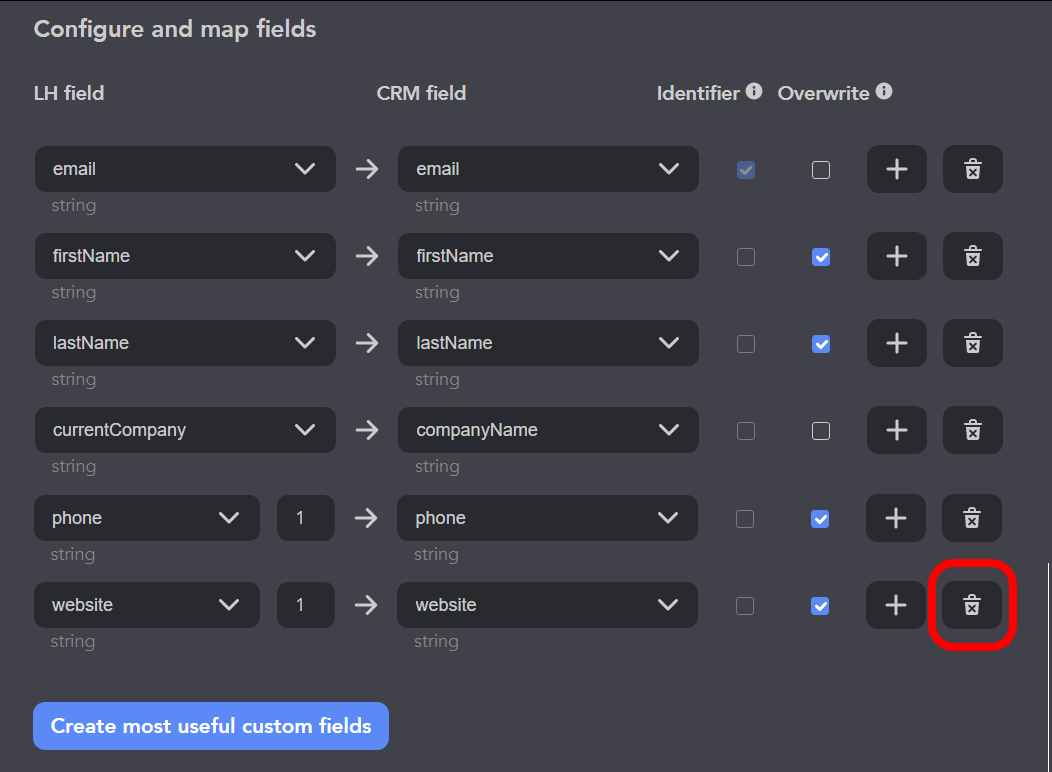Mark firstName as Identifier
This screenshot has height=772, width=1052.
745,257
